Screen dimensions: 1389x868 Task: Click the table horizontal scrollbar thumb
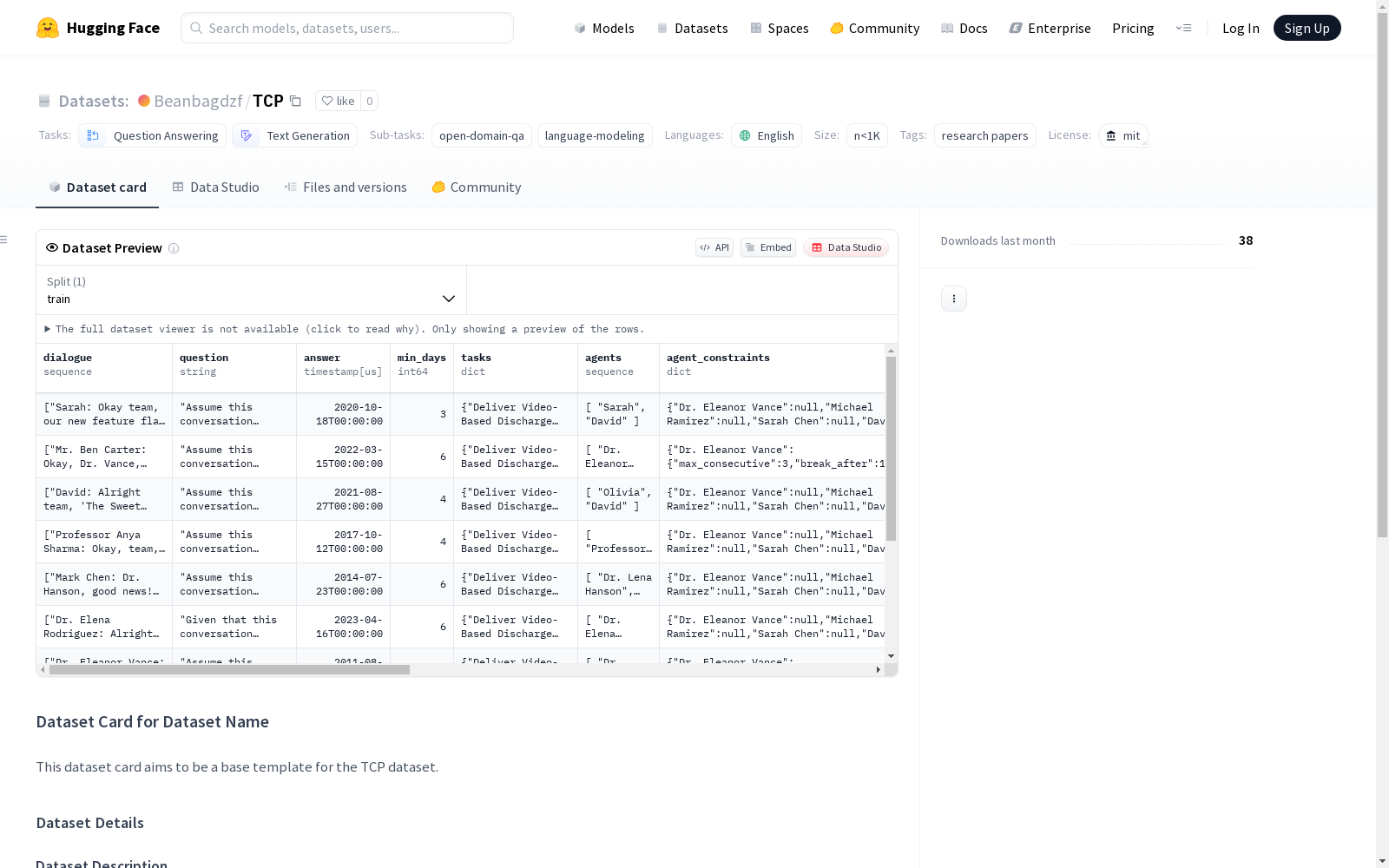tap(229, 669)
